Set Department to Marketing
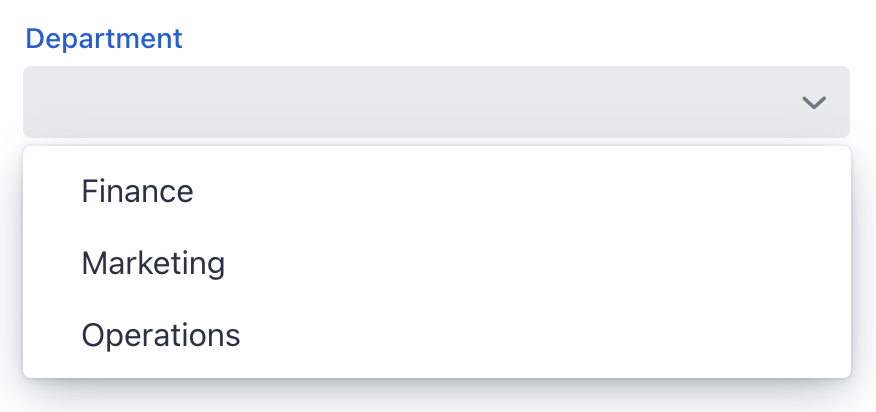The image size is (876, 412). point(153,263)
